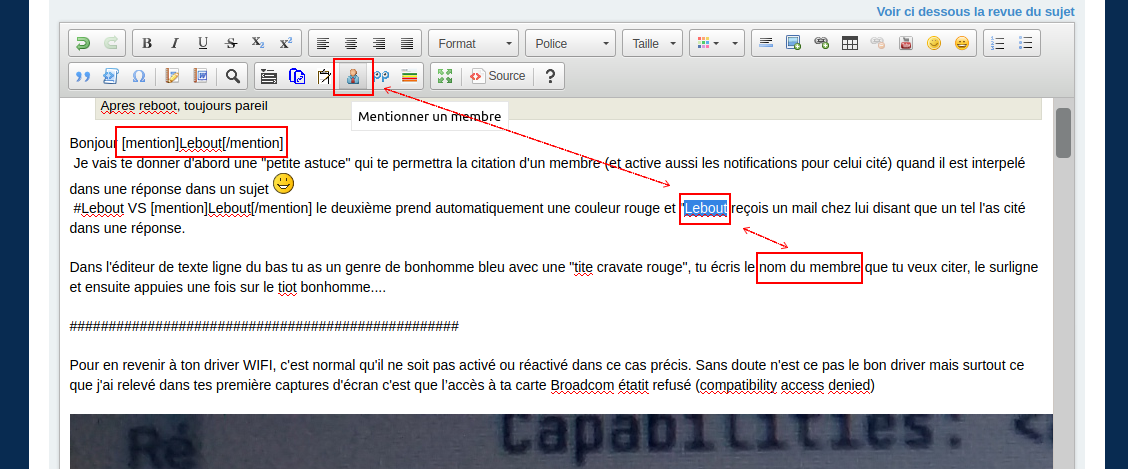The height and width of the screenshot is (469, 1128).
Task: Toggle bold formatting
Action: click(147, 44)
